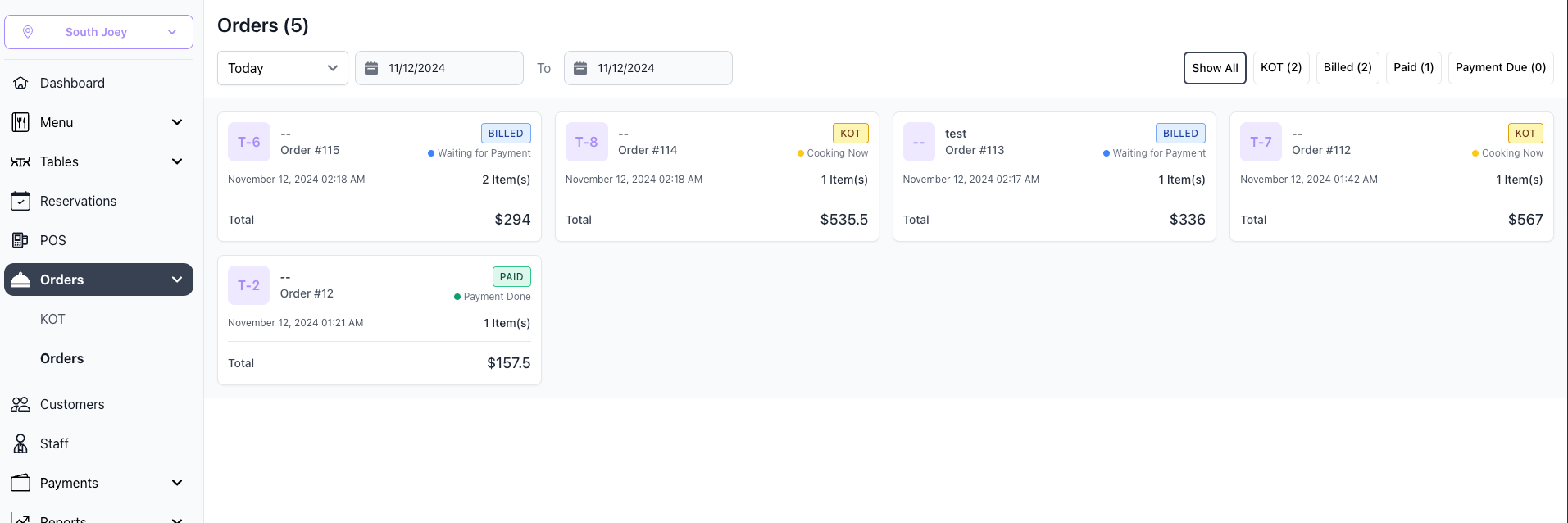Open Staff in the sidebar
Viewport: 1568px width, 523px height.
[x=98, y=443]
